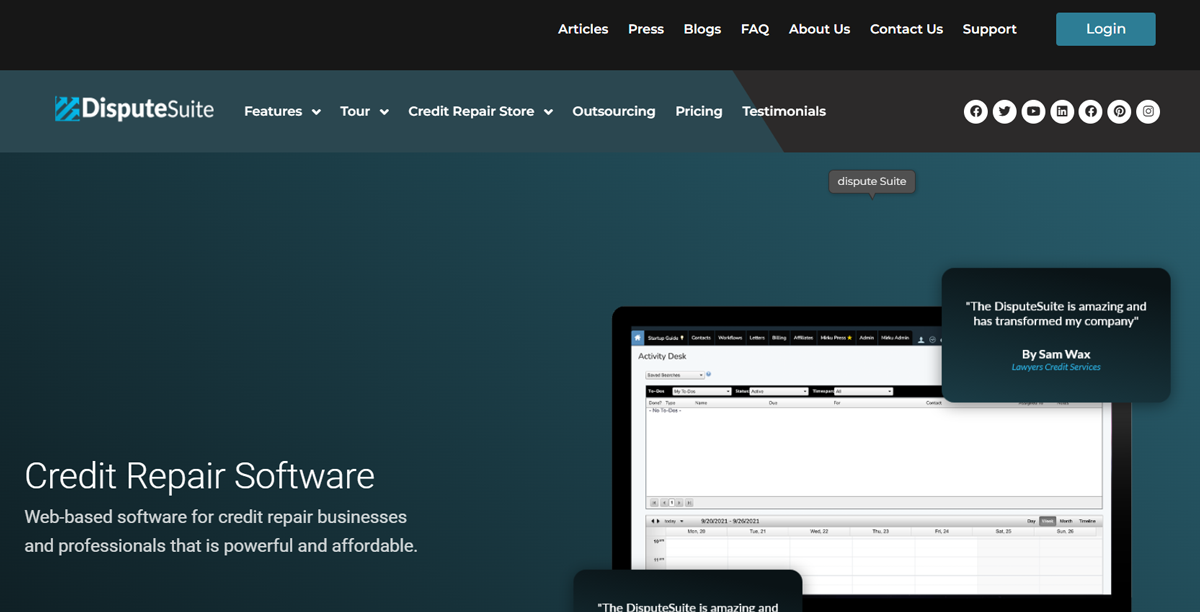
Task: Open the Testimonials page
Action: tap(784, 111)
